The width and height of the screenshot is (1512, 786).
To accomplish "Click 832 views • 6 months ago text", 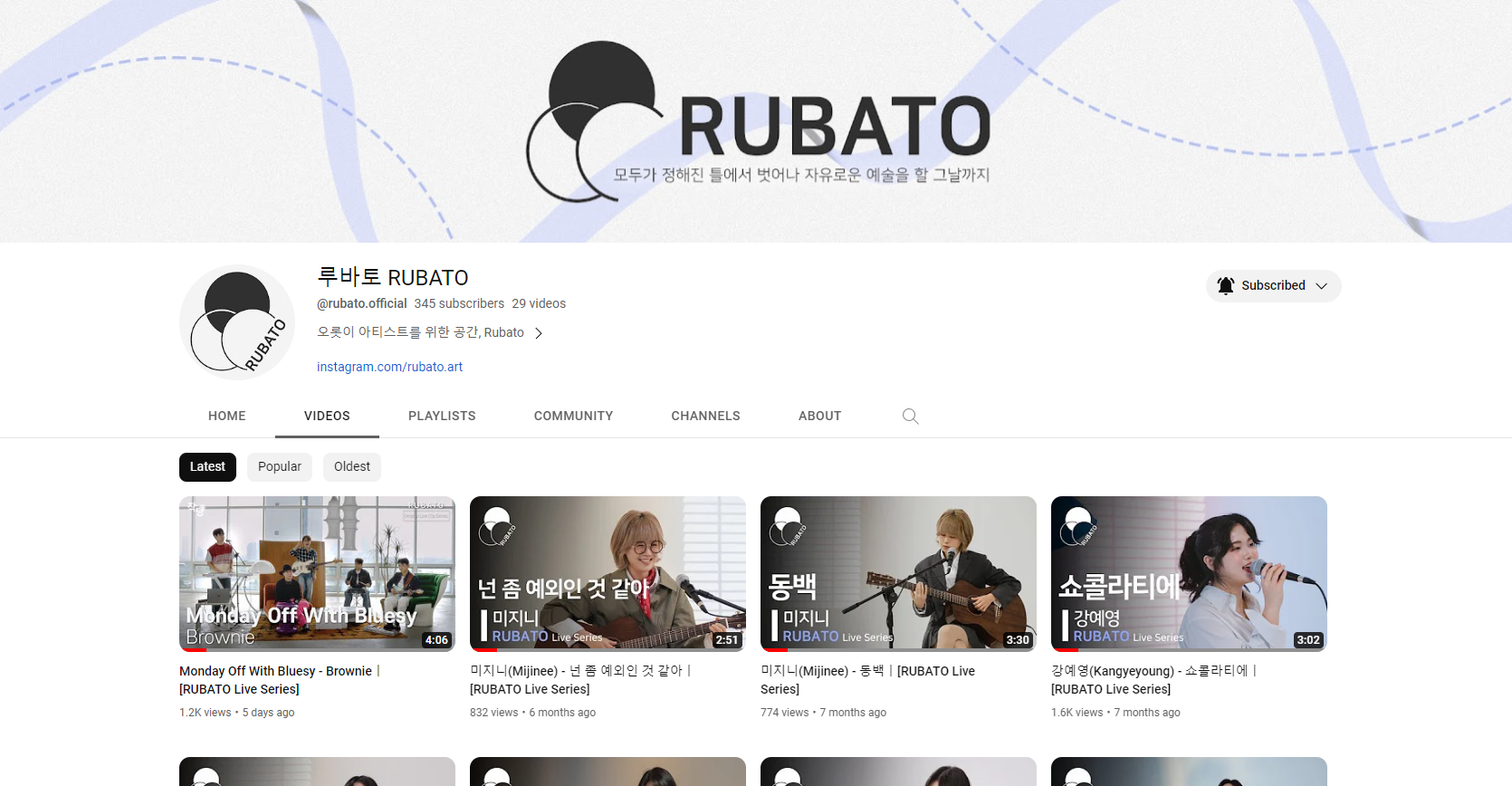I will (x=532, y=713).
